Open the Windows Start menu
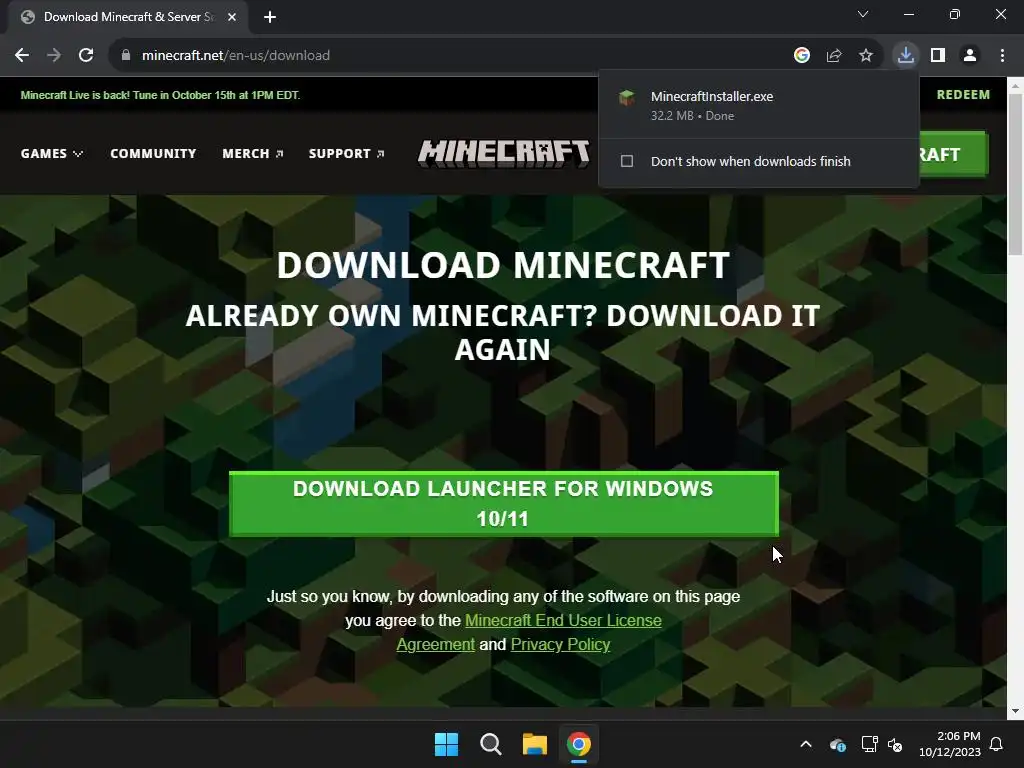 pyautogui.click(x=447, y=744)
